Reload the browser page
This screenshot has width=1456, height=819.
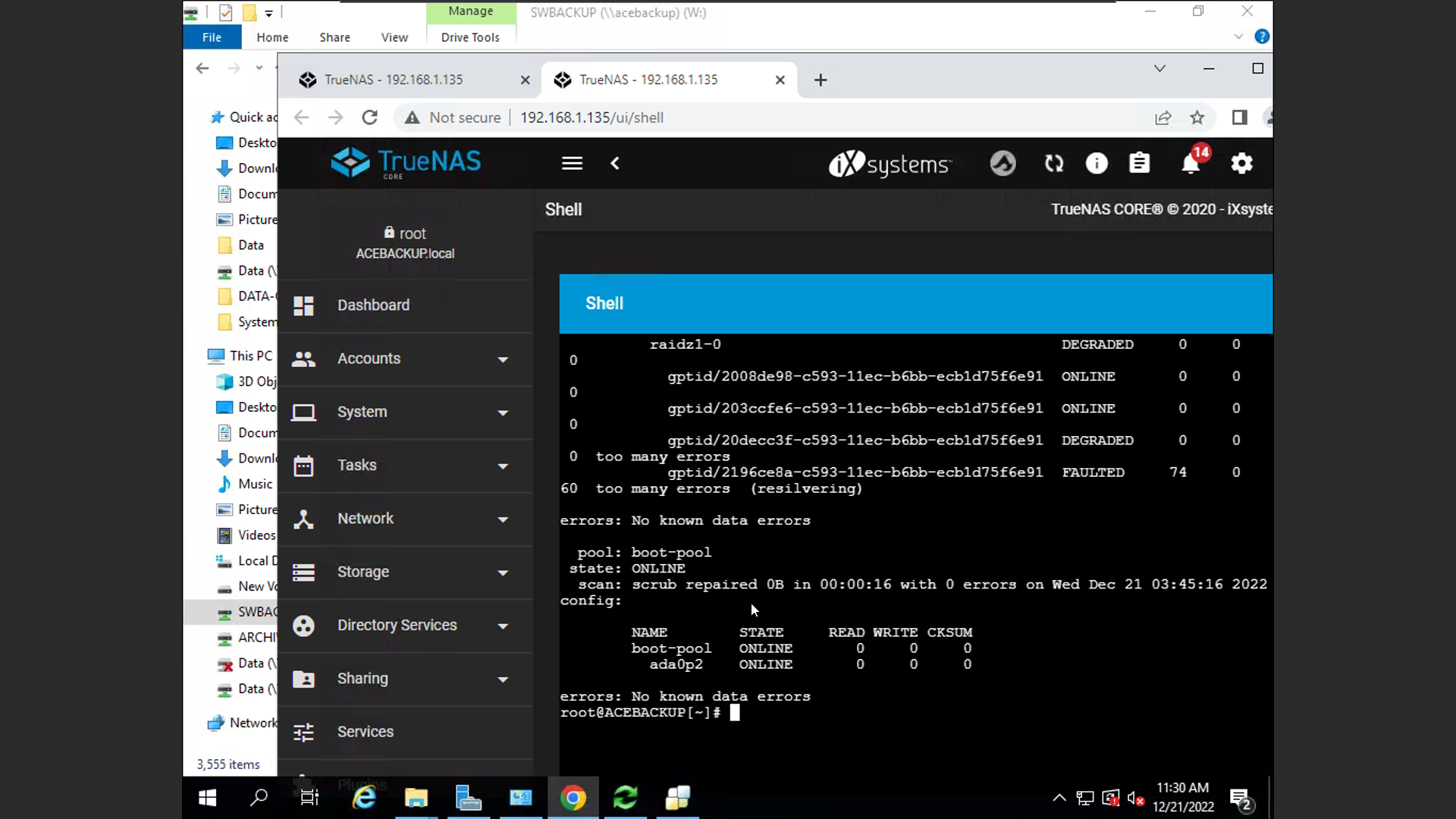[x=369, y=118]
